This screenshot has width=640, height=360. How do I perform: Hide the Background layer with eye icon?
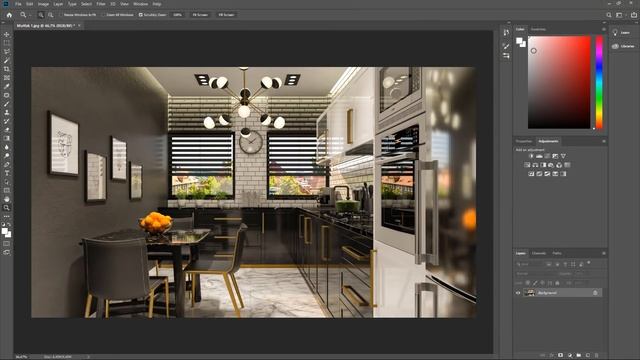tap(518, 293)
